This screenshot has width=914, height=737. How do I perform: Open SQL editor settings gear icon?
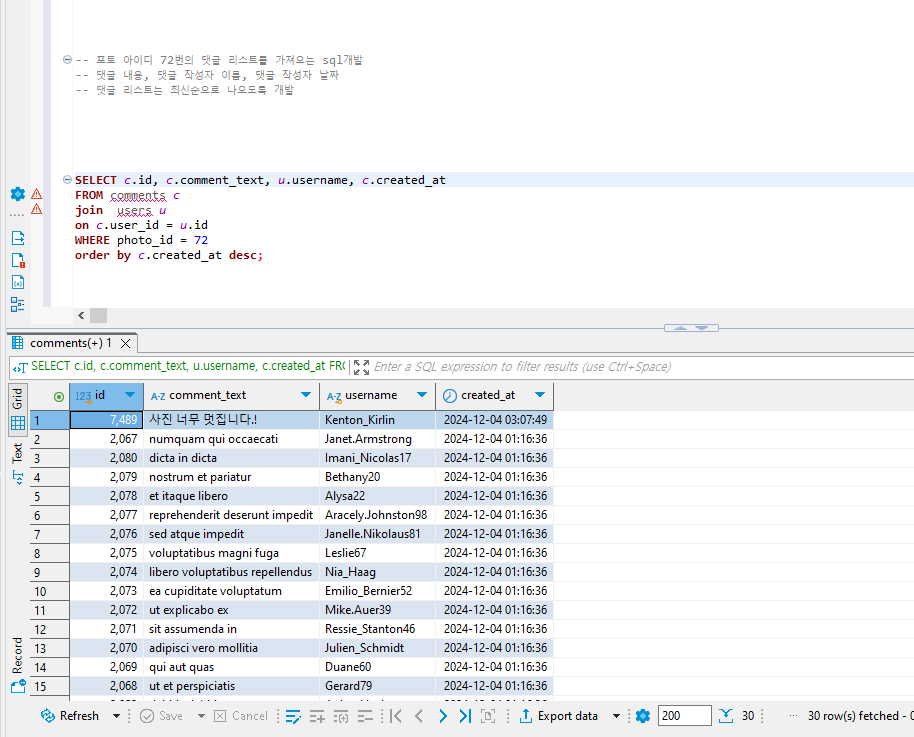(x=17, y=194)
